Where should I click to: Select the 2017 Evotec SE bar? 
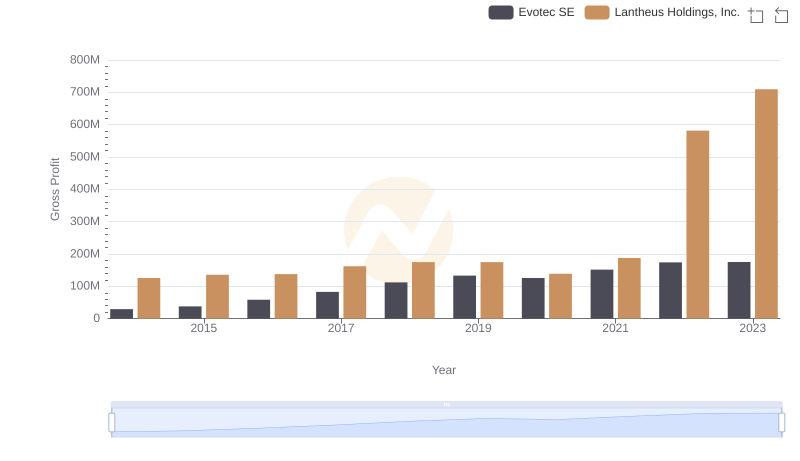328,305
